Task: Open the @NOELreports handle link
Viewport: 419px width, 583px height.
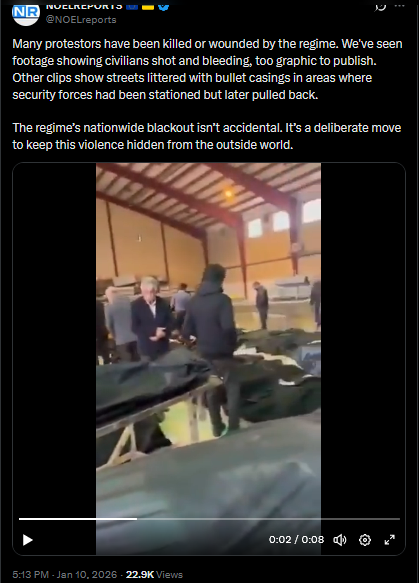Action: click(81, 20)
